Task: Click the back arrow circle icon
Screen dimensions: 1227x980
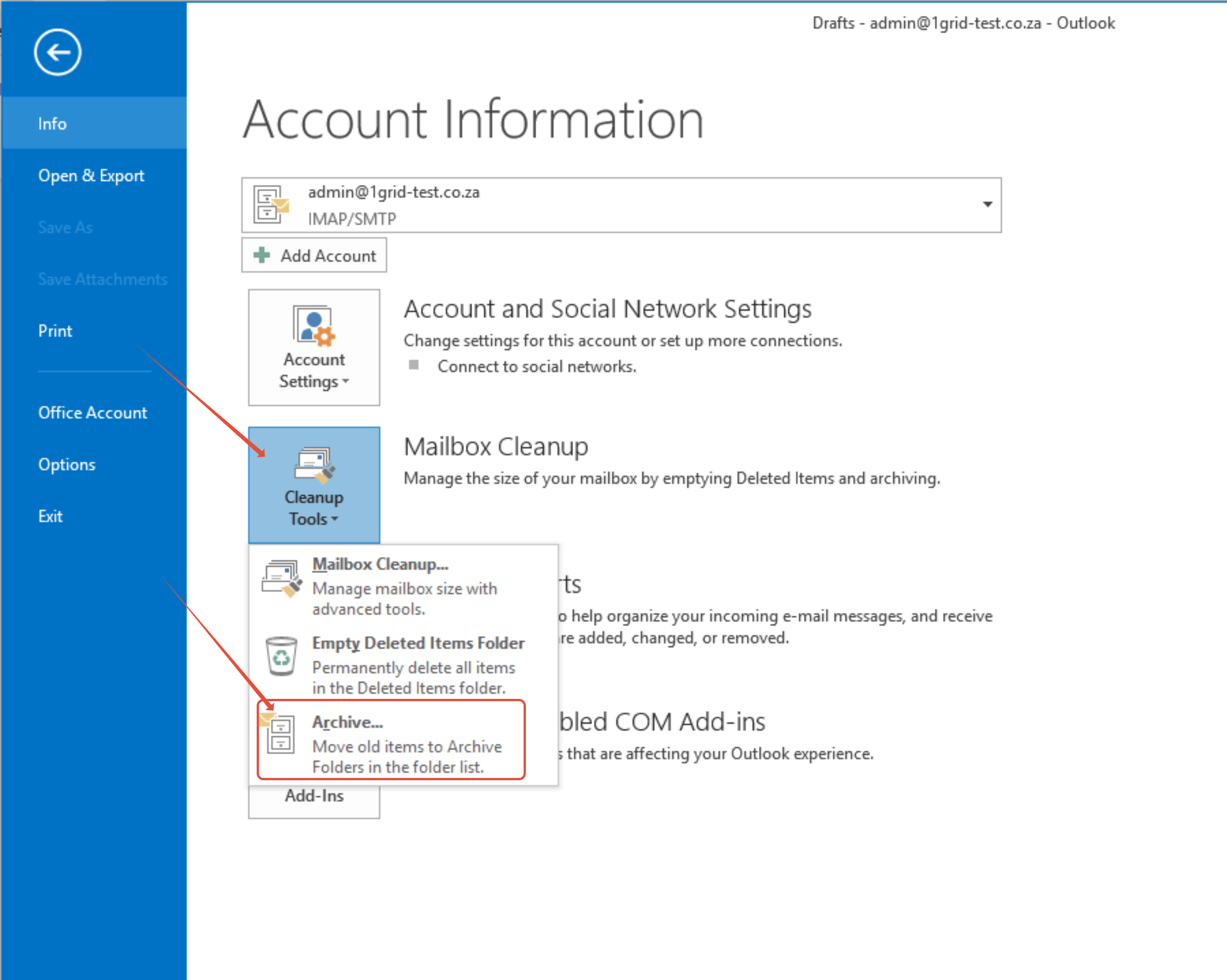Action: [x=57, y=52]
